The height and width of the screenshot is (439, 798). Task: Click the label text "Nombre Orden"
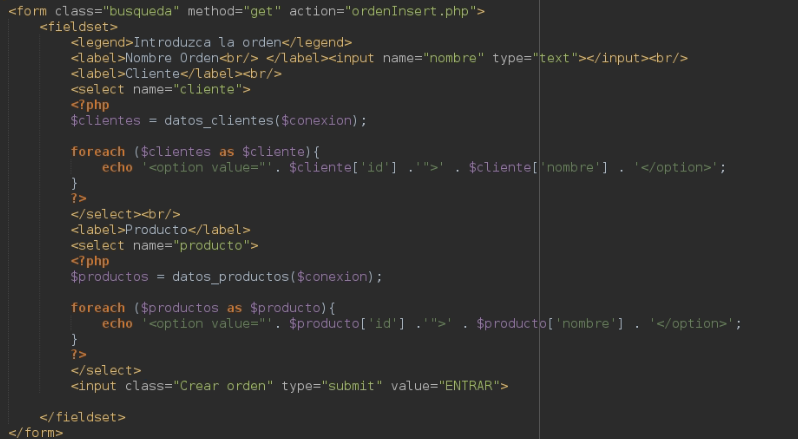(172, 58)
